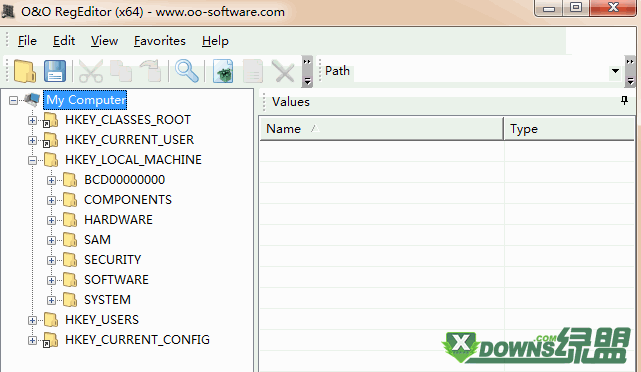Click the copy toolbar icon
641x372 pixels.
pos(121,71)
